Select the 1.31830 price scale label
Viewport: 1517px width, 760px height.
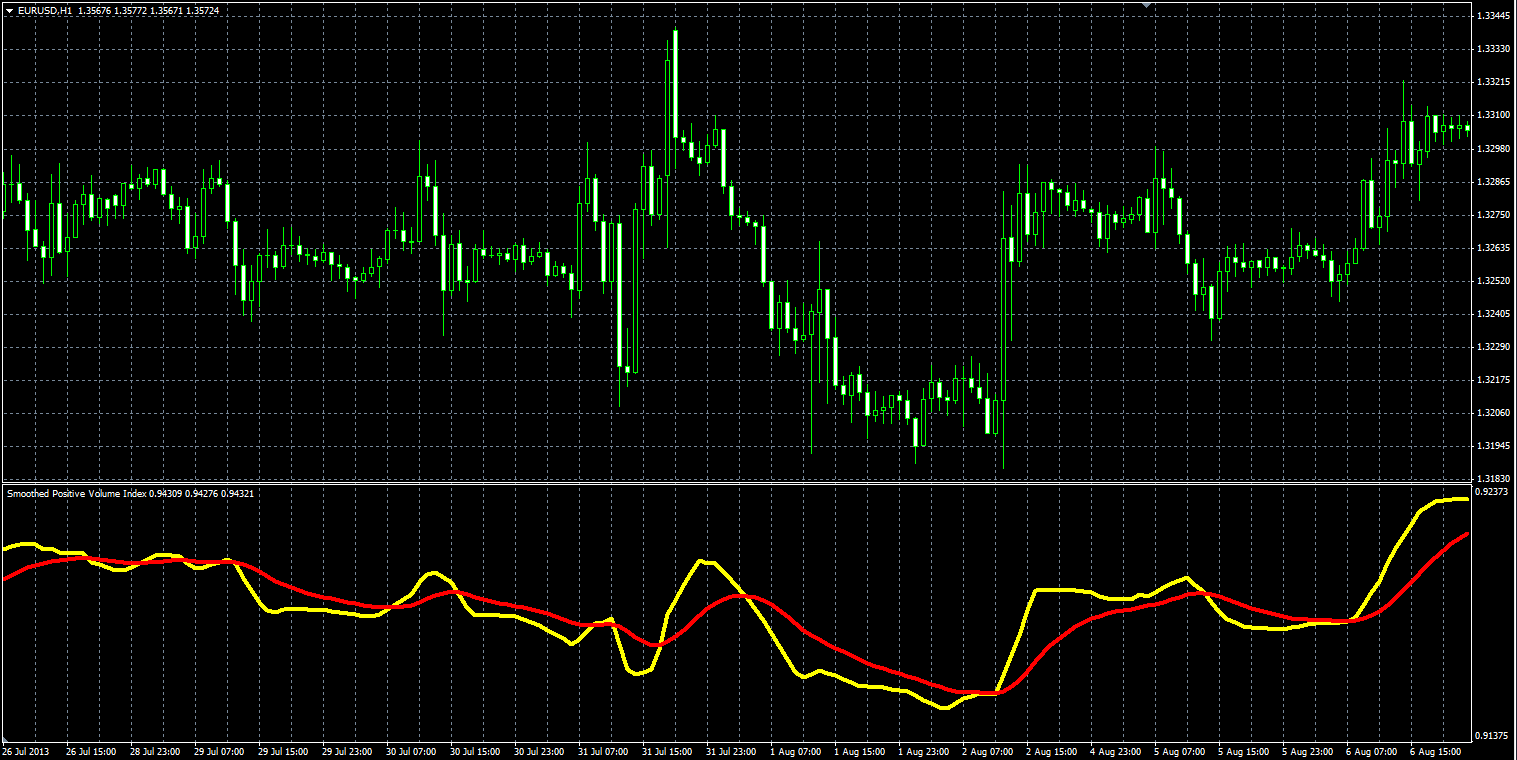1493,479
